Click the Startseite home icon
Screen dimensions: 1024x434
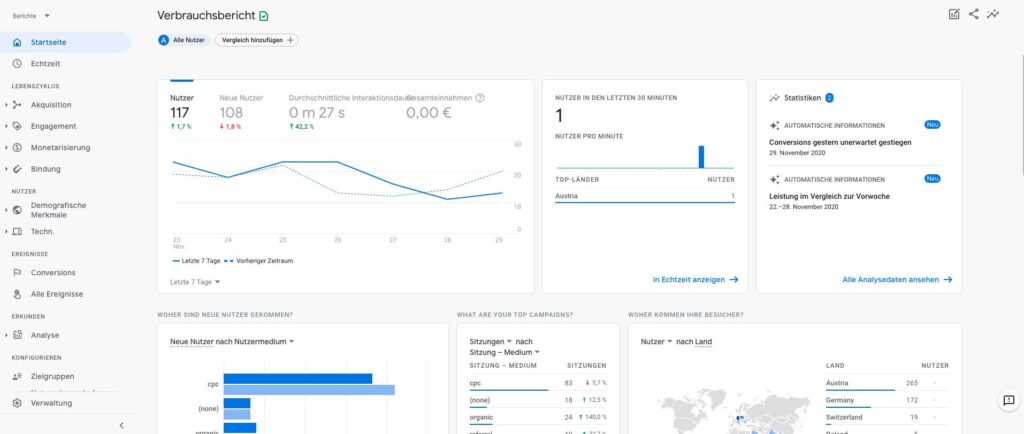pos(17,42)
